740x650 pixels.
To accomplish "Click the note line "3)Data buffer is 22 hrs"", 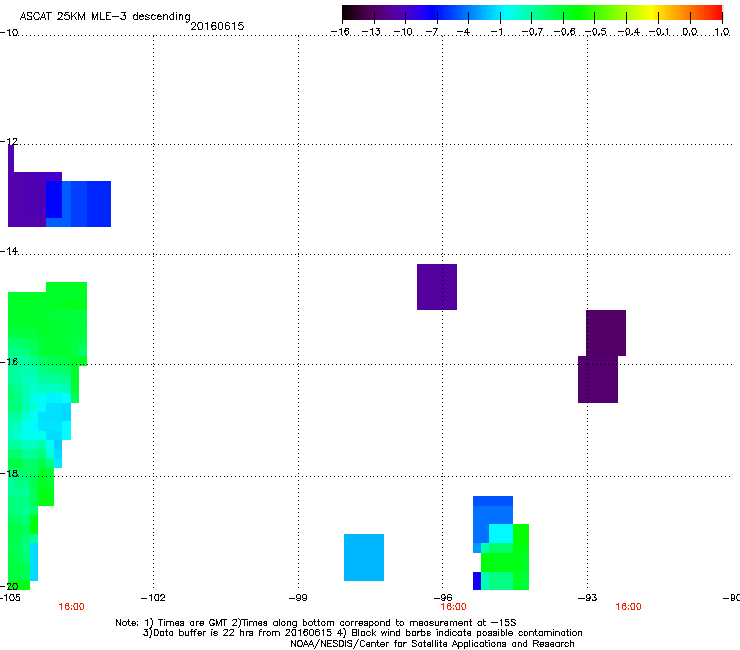I will (x=362, y=633).
